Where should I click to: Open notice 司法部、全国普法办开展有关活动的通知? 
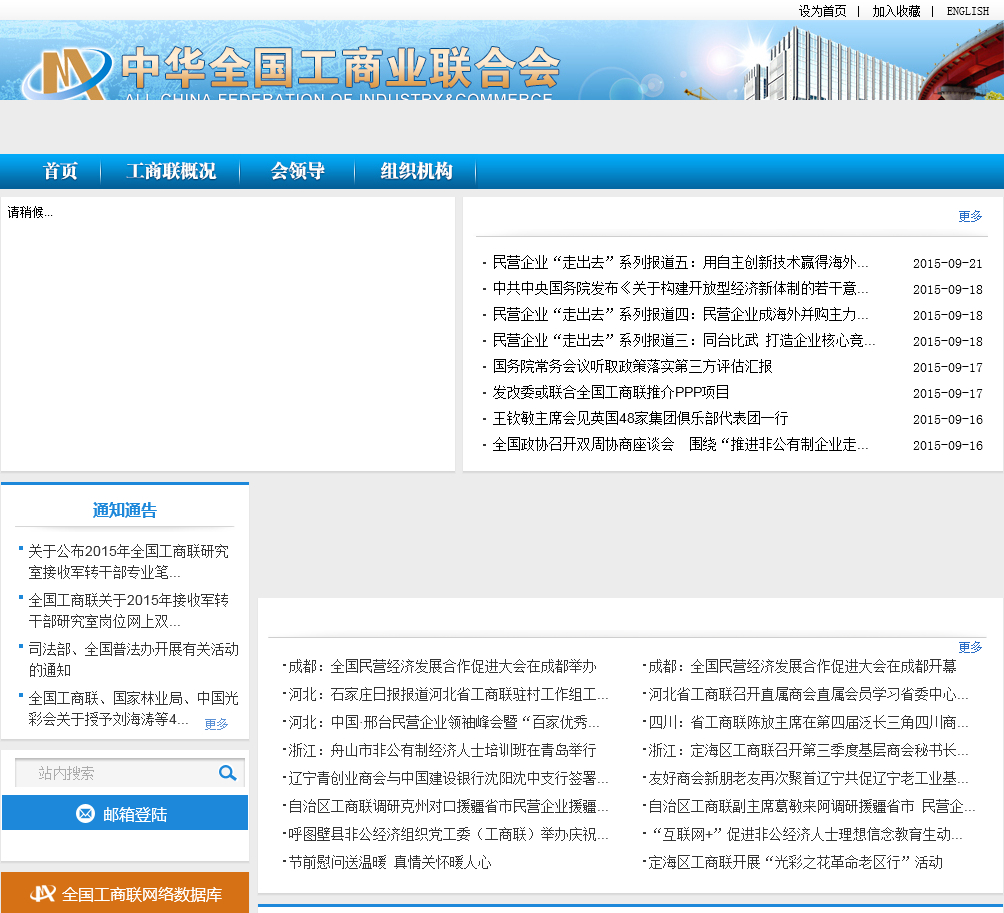coord(133,659)
